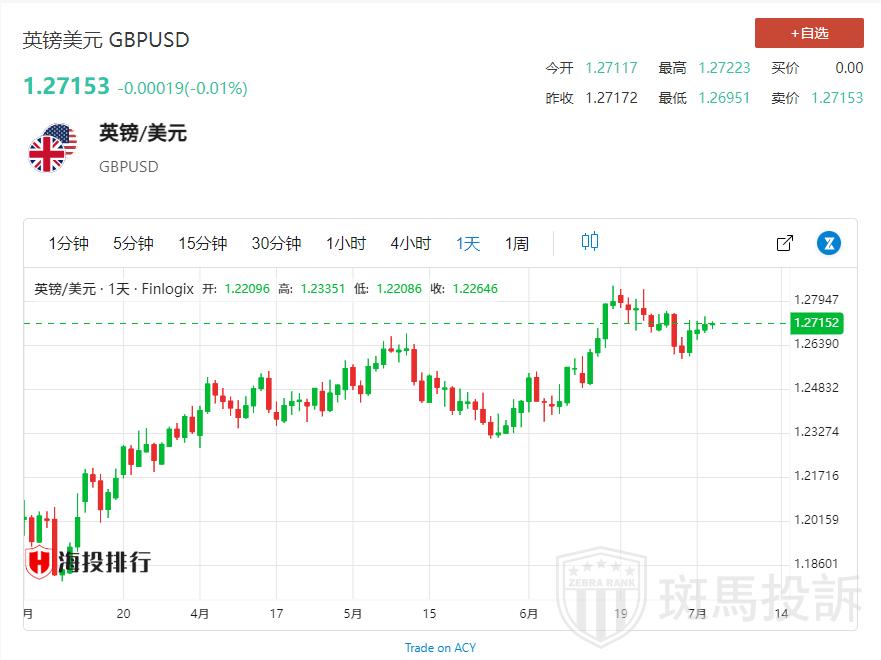Add GBPUSD to watchlist with +自选 button
The height and width of the screenshot is (660, 881).
pos(809,33)
